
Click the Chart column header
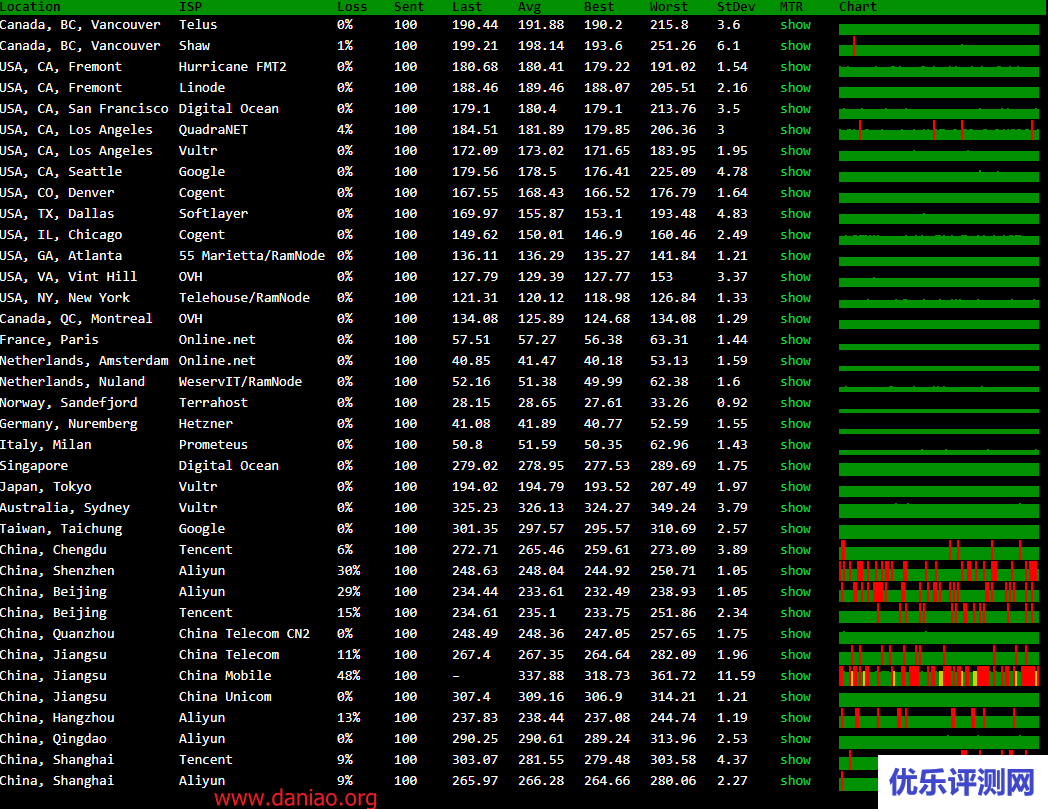(x=858, y=7)
